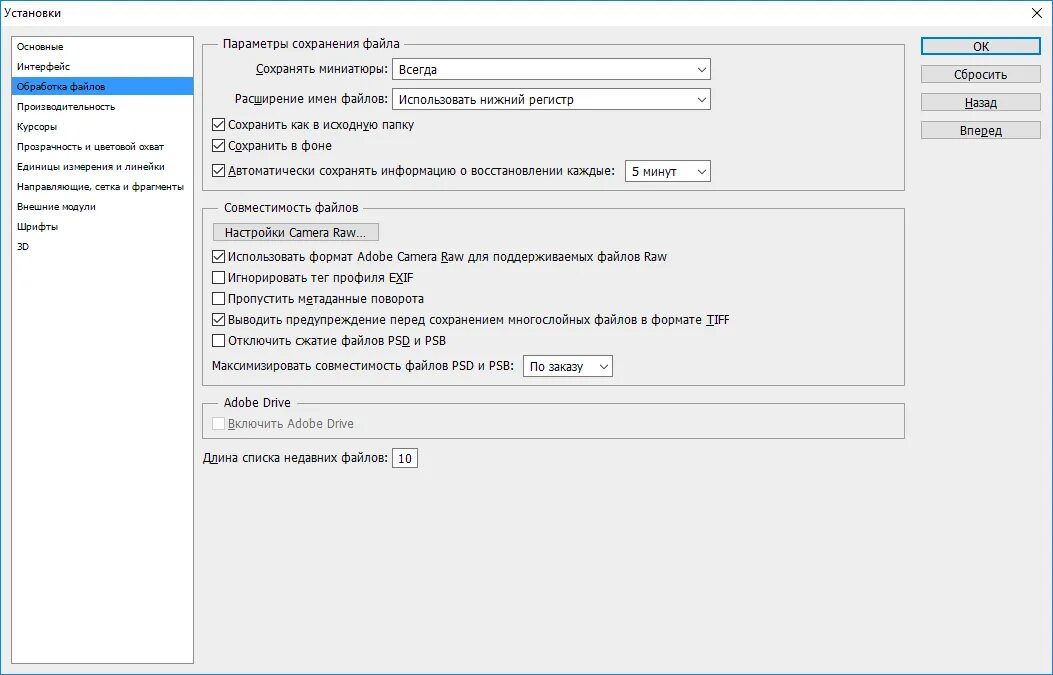
Task: Click the Назад button
Action: [980, 103]
